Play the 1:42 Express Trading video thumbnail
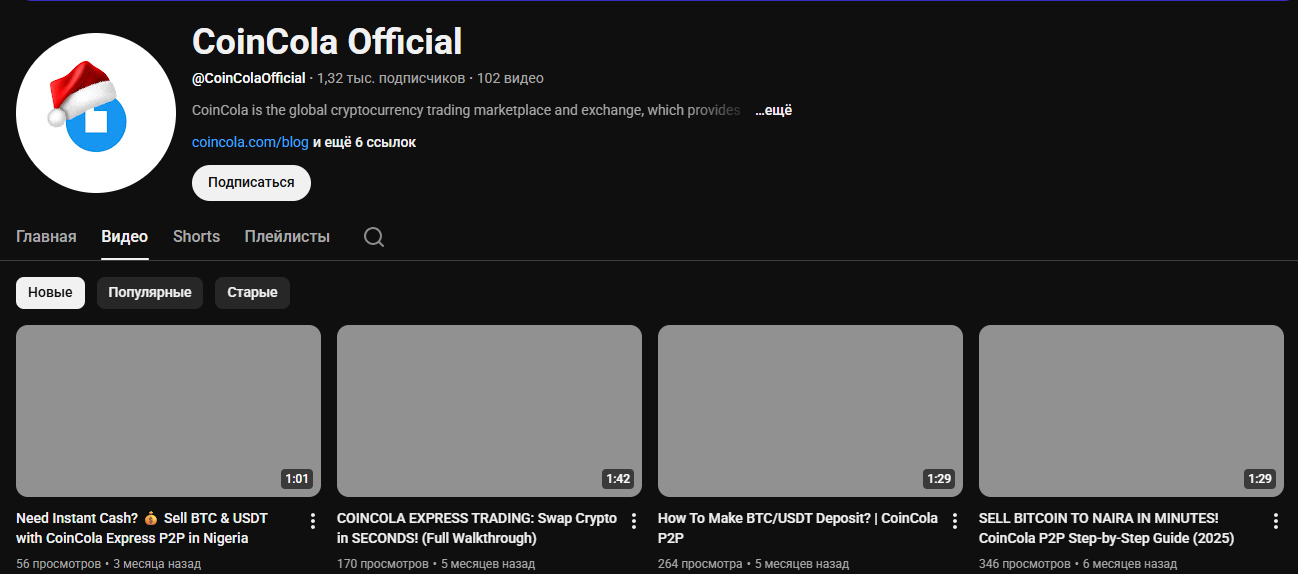The height and width of the screenshot is (574, 1298). (489, 410)
